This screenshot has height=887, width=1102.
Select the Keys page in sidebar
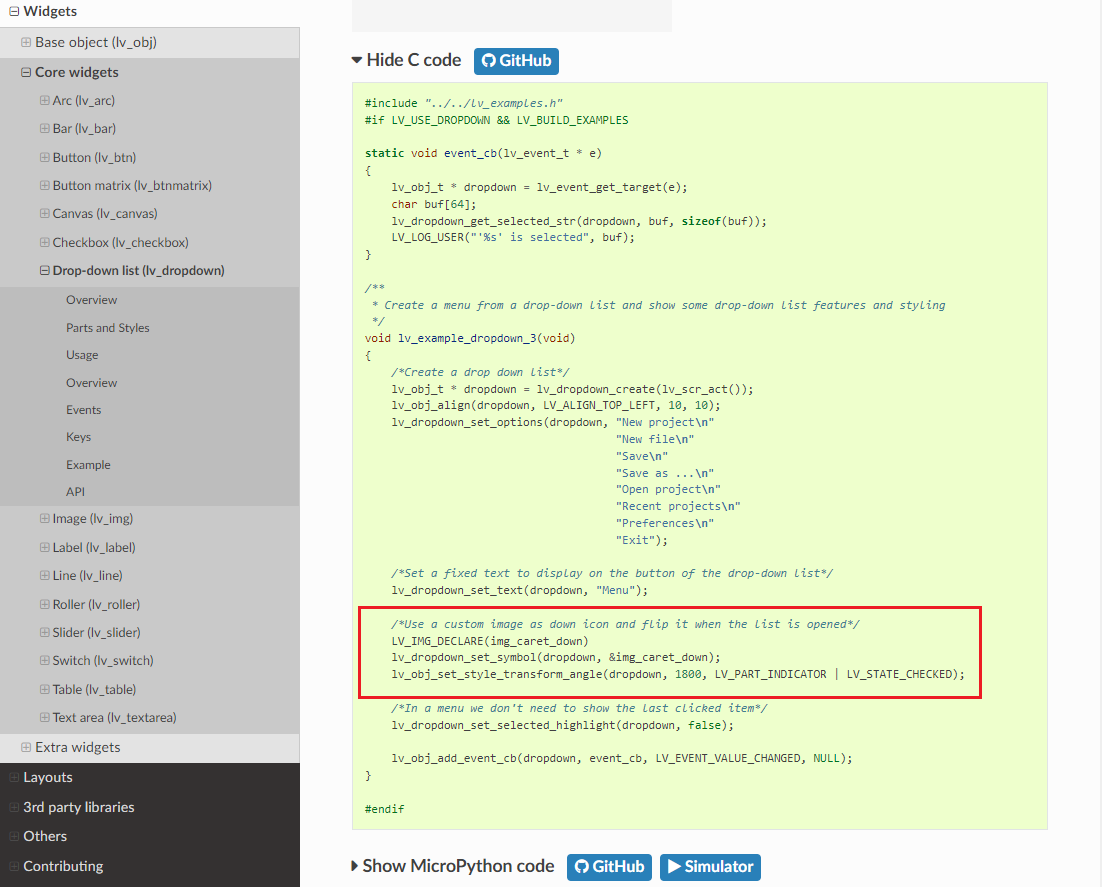[x=78, y=437]
